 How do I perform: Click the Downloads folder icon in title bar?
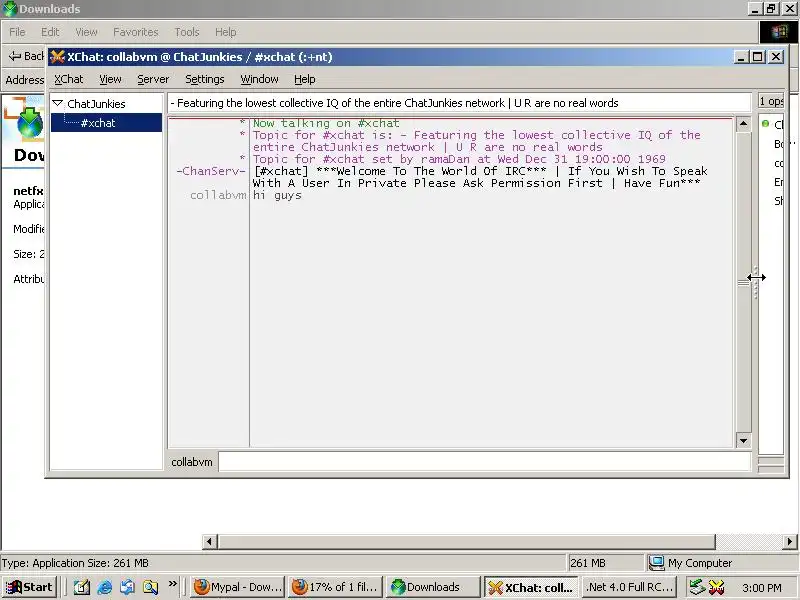click(x=10, y=9)
